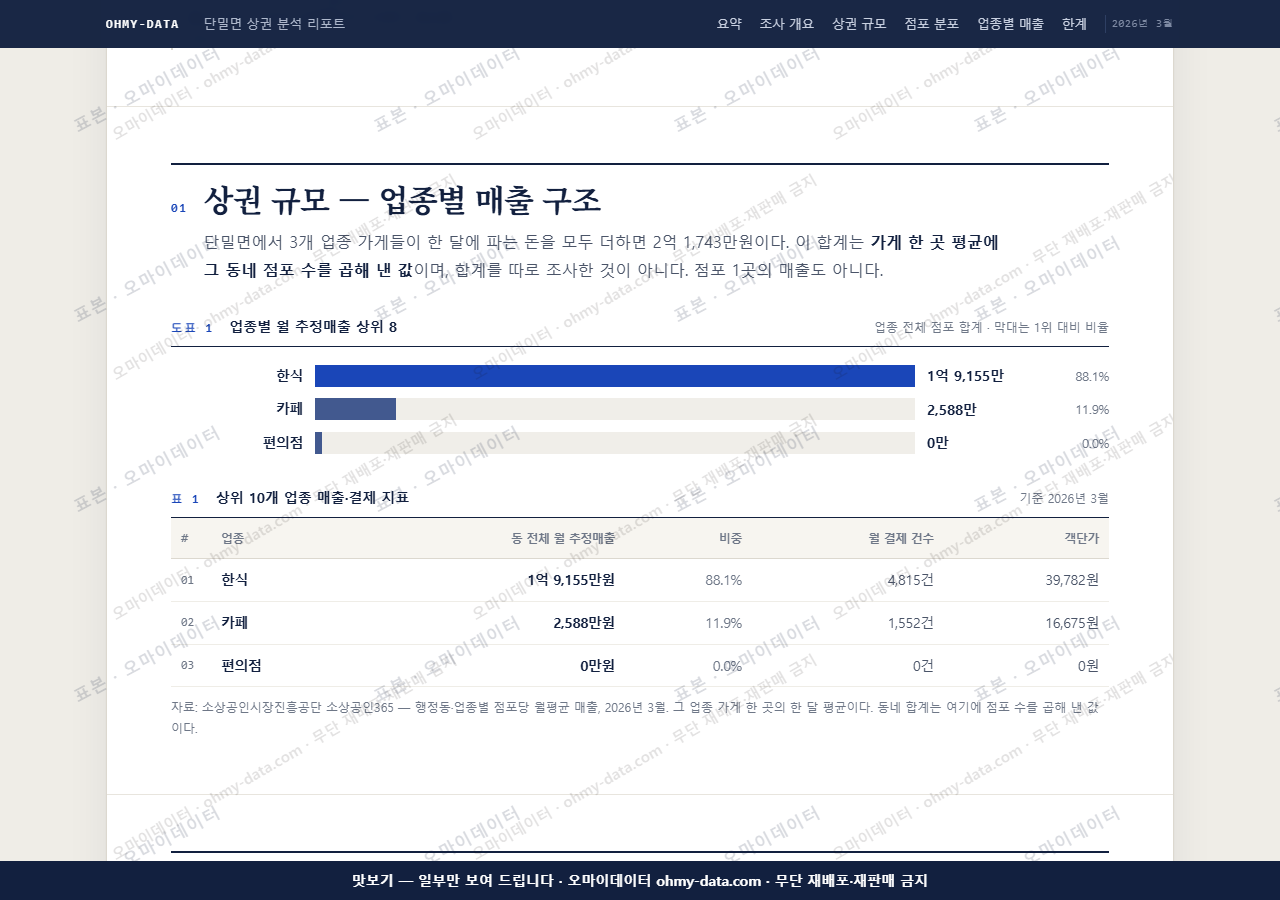This screenshot has width=1280, height=900.
Task: Click the 카페 label in the bar chart
Action: (x=290, y=409)
